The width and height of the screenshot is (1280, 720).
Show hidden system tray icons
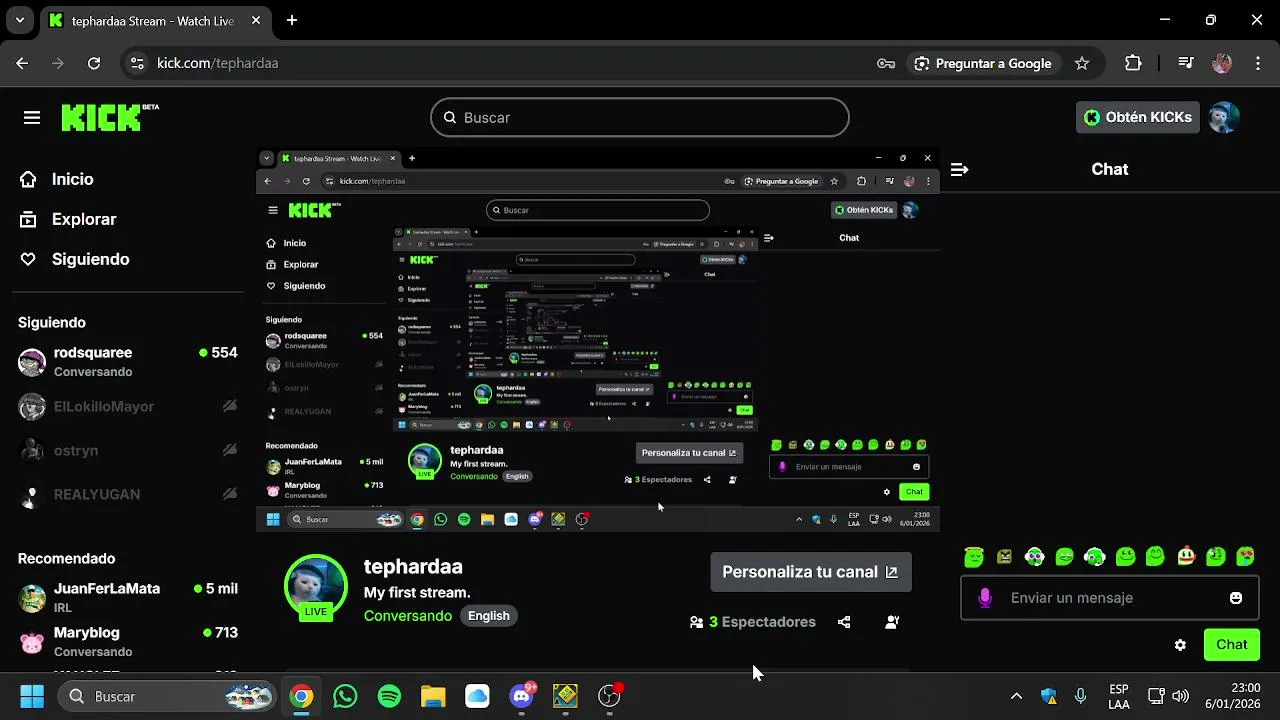(1016, 696)
